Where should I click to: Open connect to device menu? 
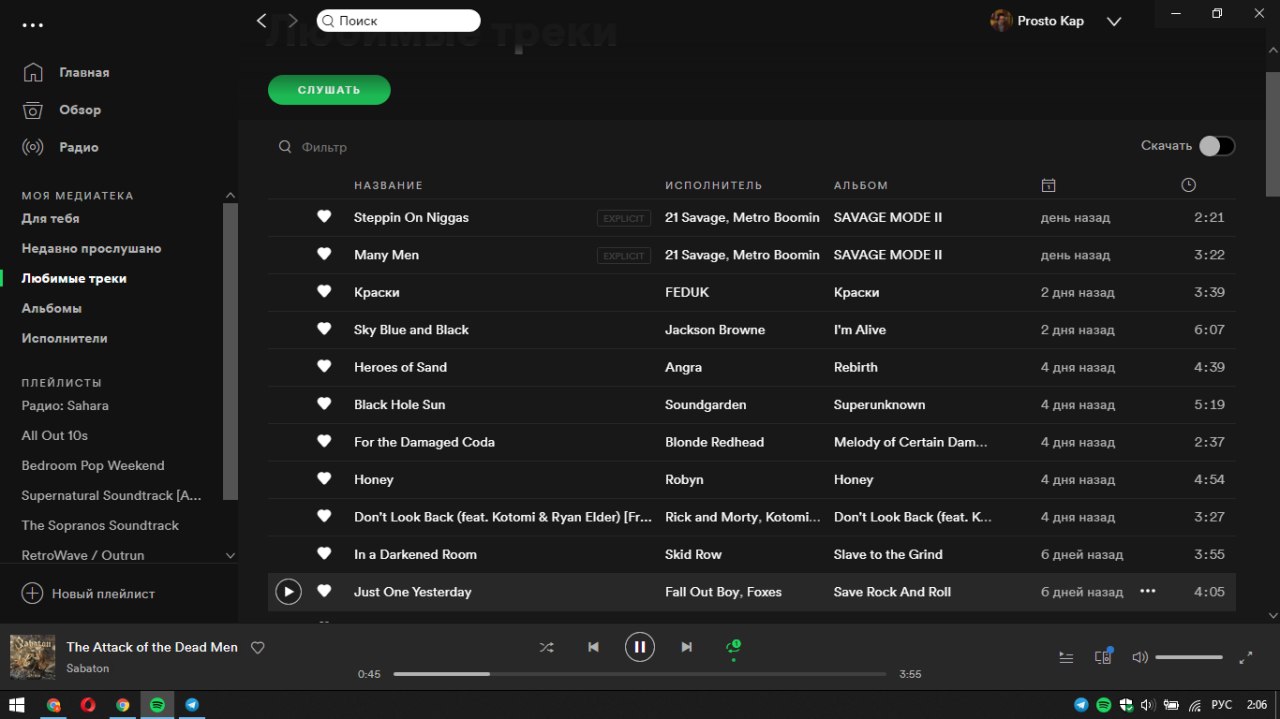(x=1104, y=656)
